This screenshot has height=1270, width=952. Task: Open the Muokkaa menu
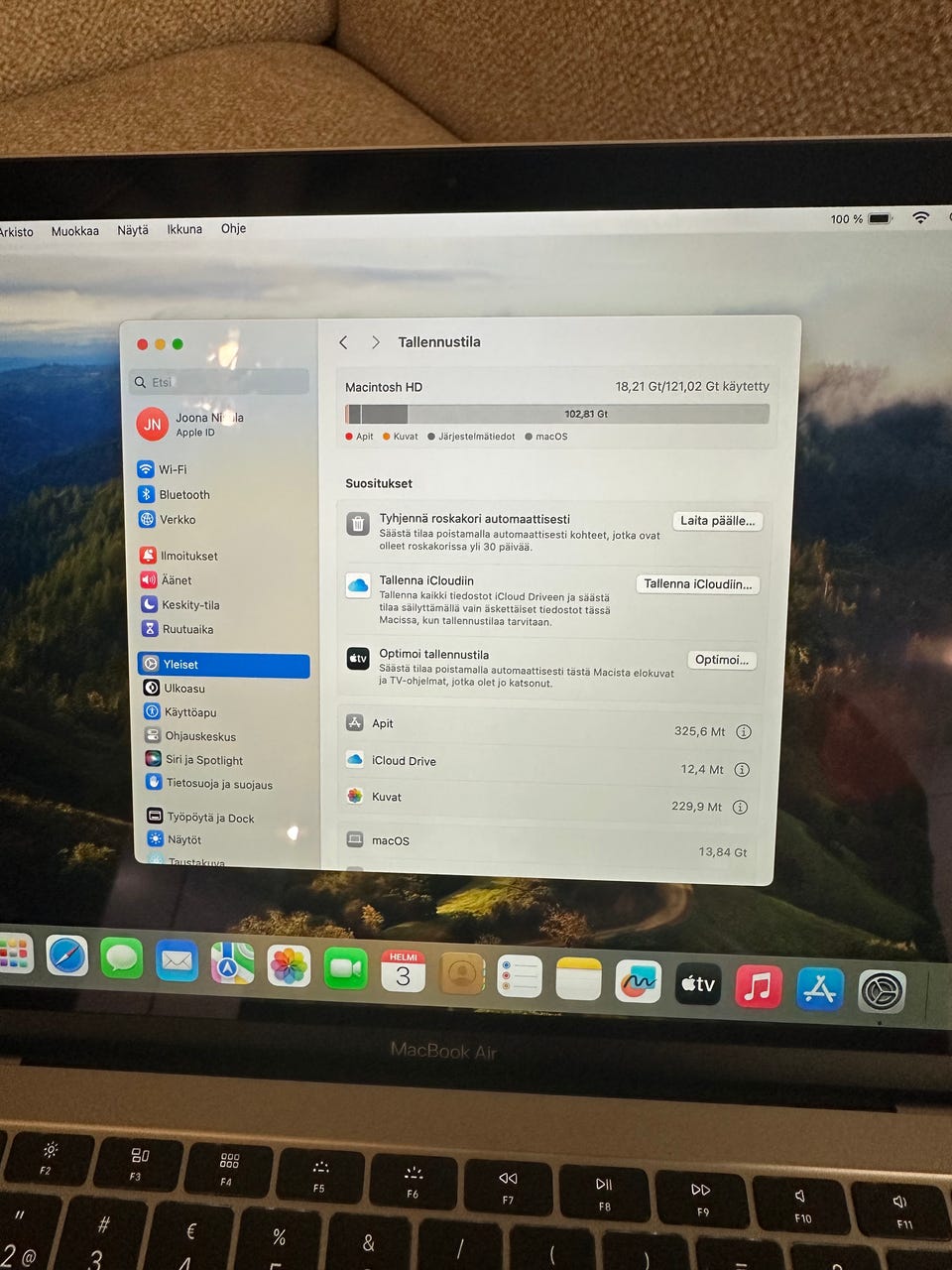point(75,231)
